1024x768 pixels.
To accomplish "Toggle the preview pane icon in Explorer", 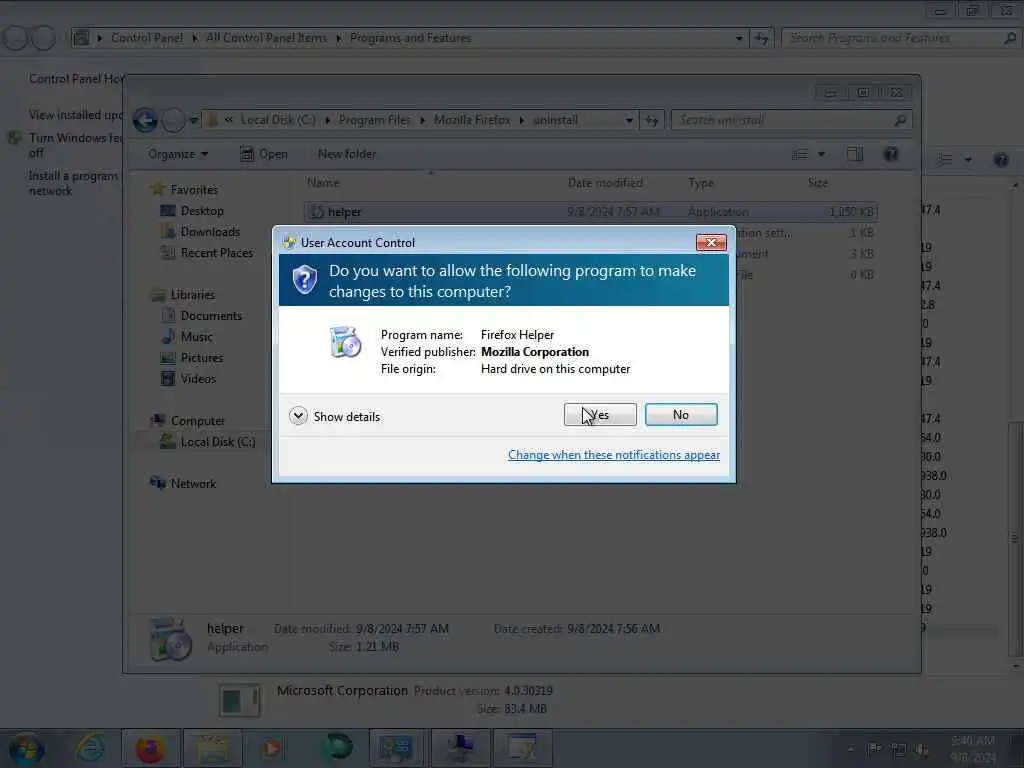I will (854, 154).
